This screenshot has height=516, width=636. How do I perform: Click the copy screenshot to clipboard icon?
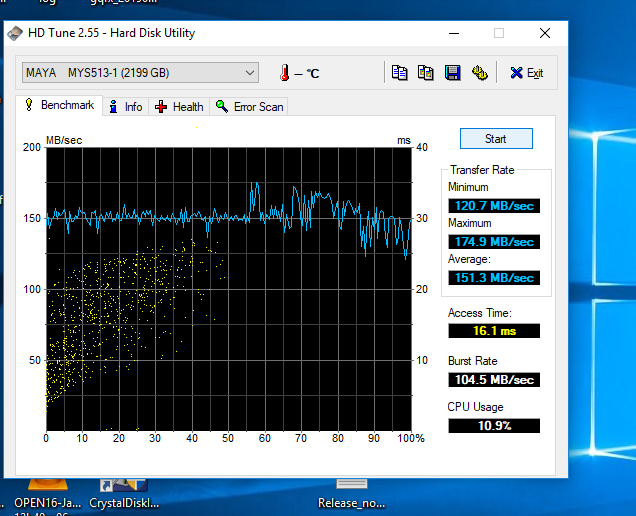point(425,73)
